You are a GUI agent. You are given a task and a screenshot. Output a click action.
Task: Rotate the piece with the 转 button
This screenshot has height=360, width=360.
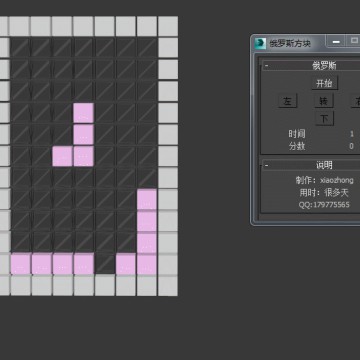tap(324, 101)
